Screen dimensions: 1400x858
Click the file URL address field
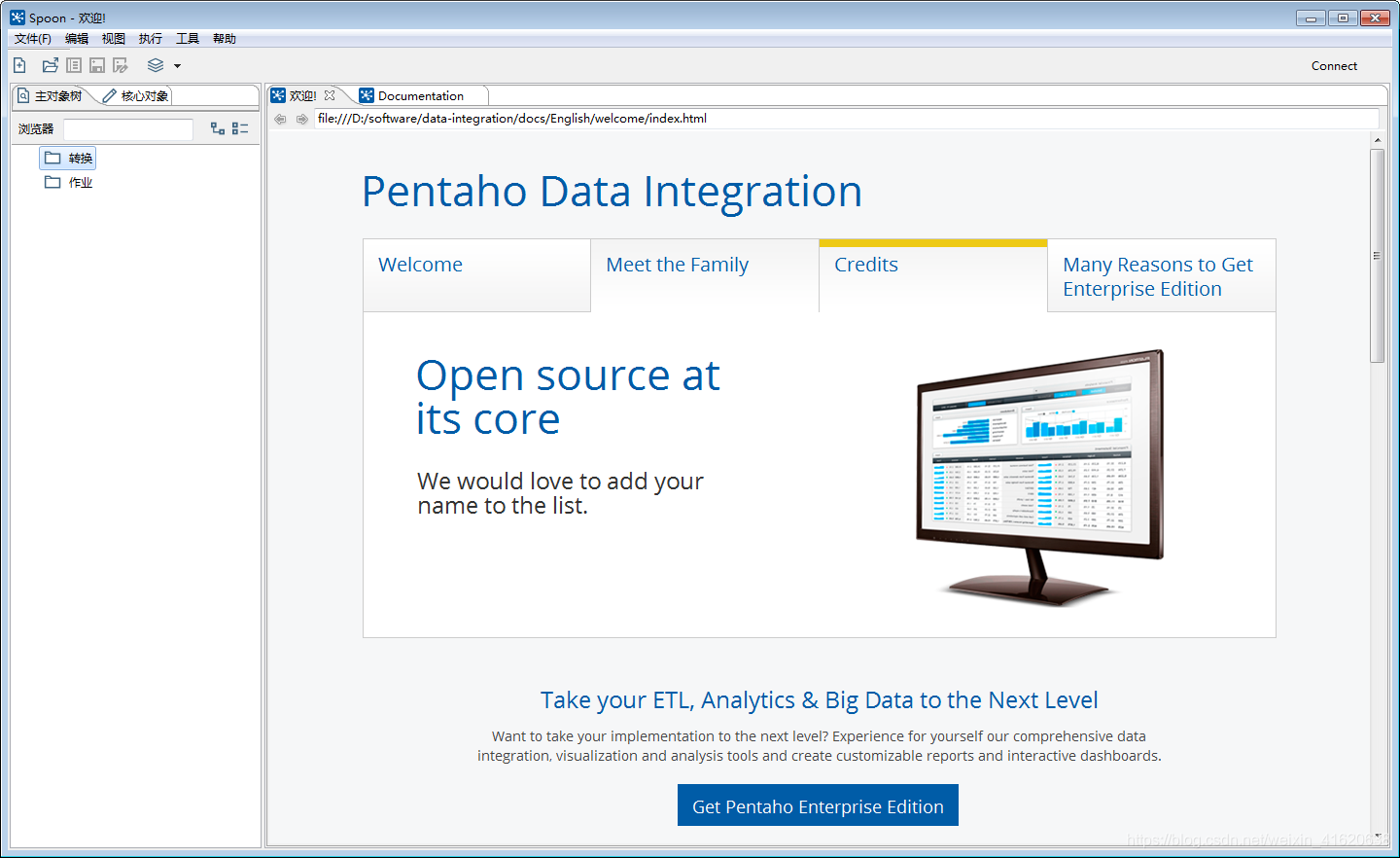[847, 119]
